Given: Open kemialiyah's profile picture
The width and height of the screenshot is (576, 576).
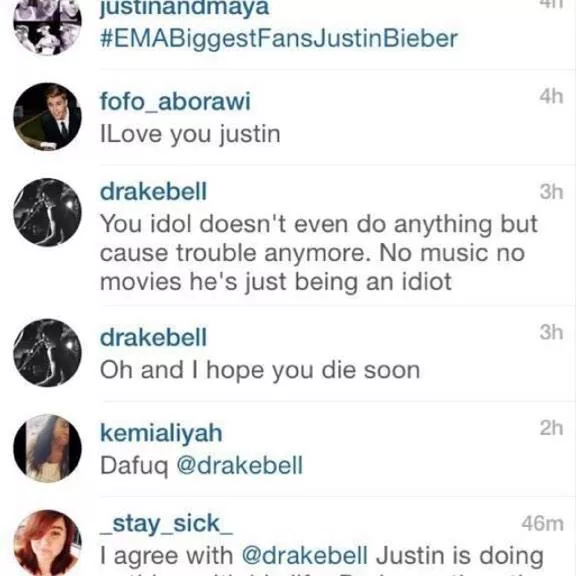Looking at the screenshot, I should [47, 448].
